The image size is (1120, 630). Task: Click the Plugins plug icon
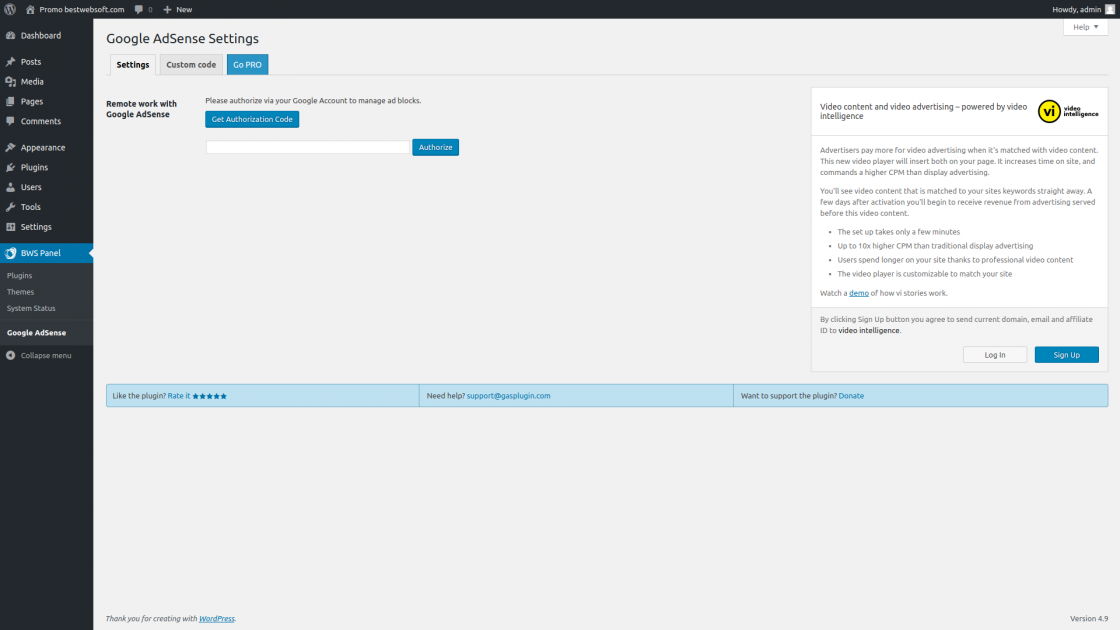pos(11,167)
